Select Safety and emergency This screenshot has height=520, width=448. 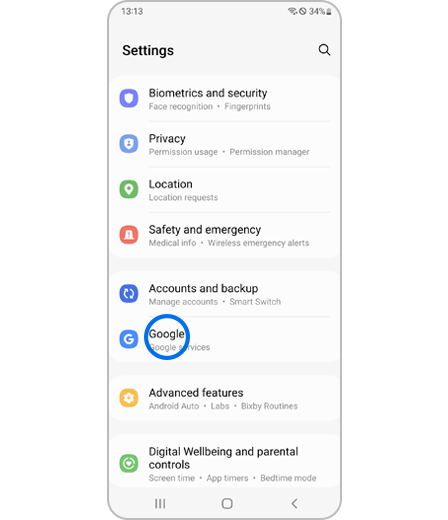(225, 235)
